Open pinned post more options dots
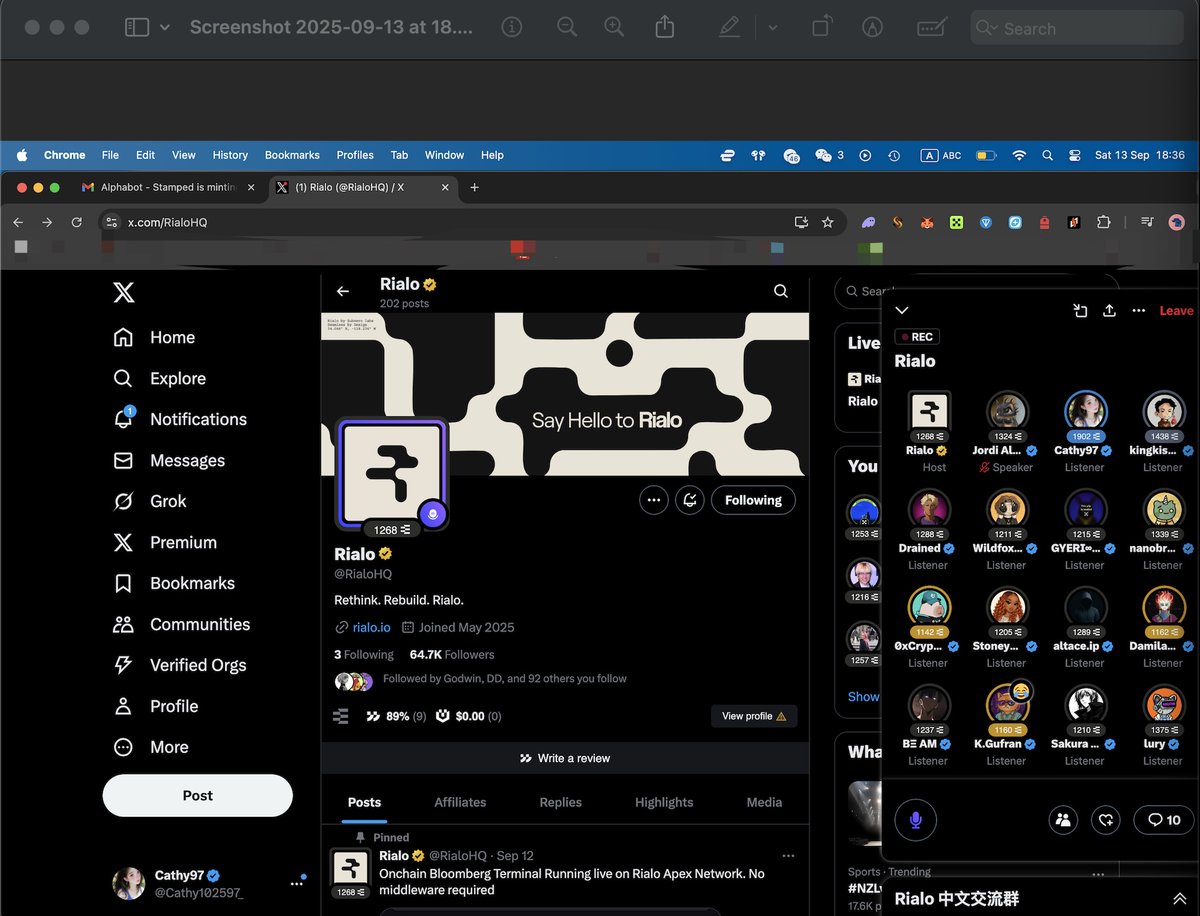 pyautogui.click(x=788, y=856)
